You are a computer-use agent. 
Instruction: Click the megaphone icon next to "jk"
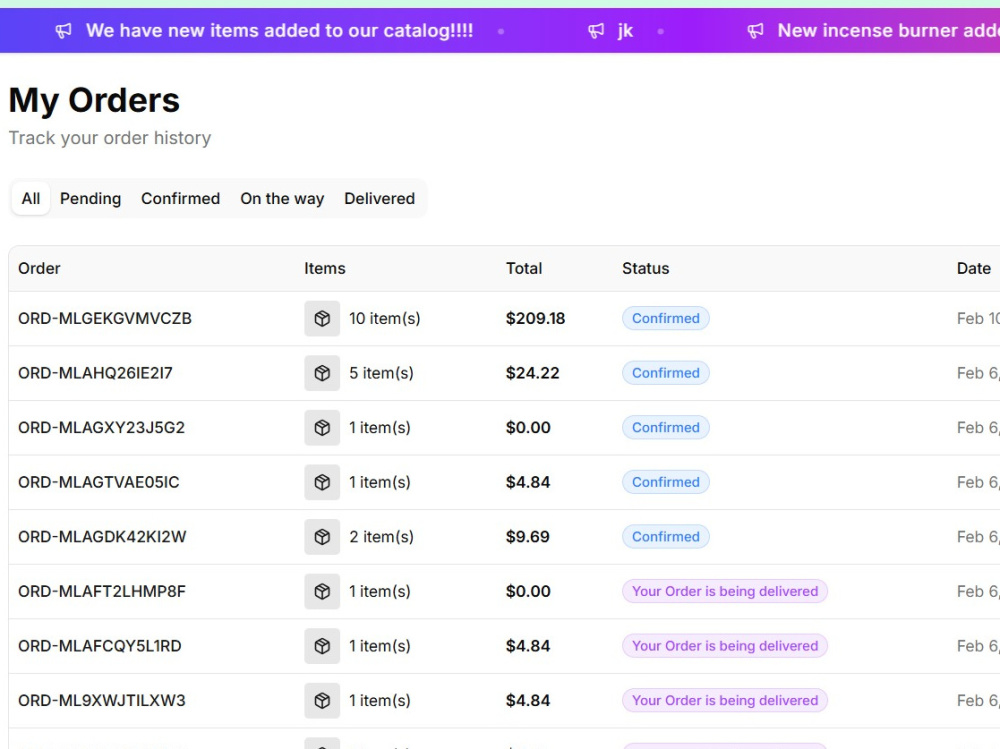[x=596, y=31]
